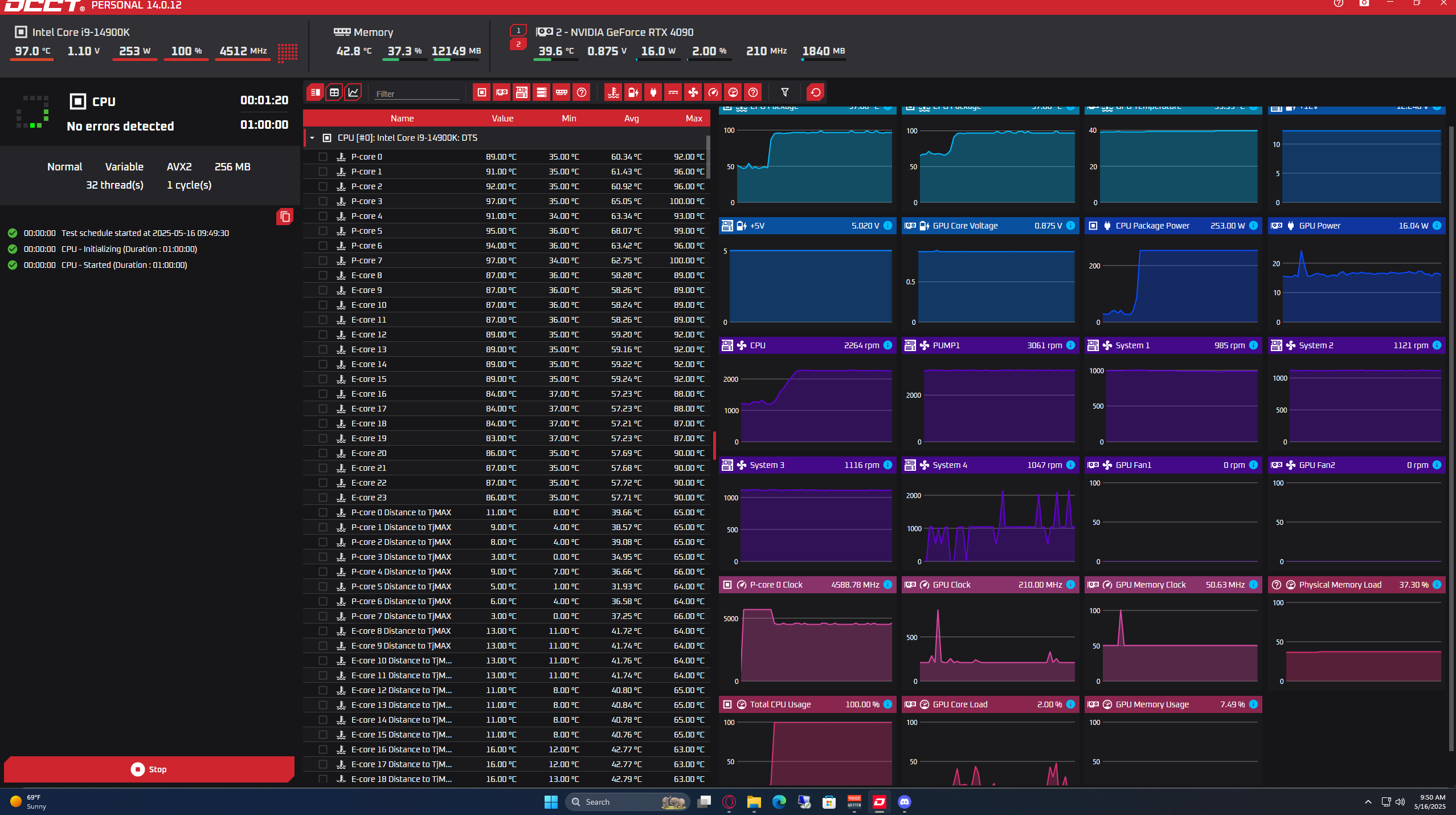Screen dimensions: 1456x815
Task: Check the P-core 0 Distance to TjMAX checkbox
Action: 323,512
